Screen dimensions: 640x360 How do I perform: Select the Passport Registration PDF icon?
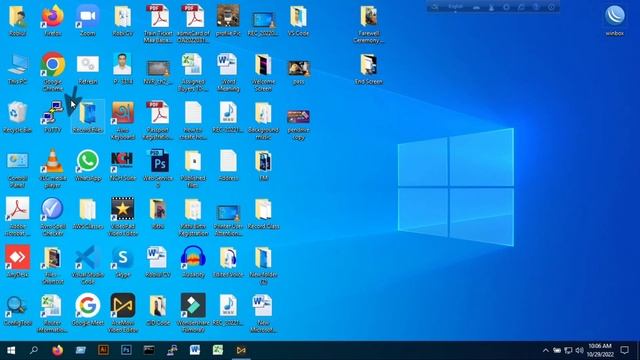pos(158,120)
